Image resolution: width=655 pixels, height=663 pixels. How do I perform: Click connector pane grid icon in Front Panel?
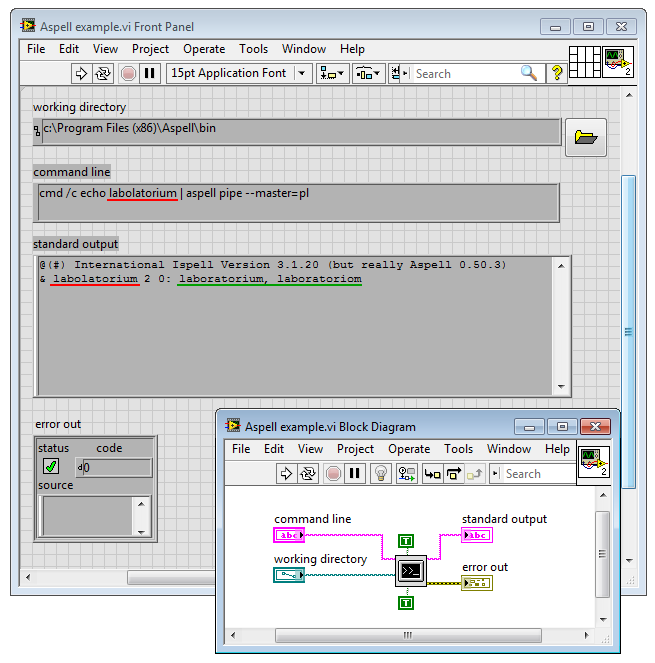(585, 62)
